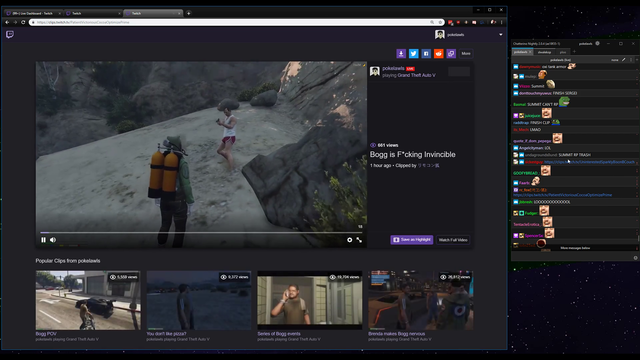Open the Brenda makes Bogg nervous clip thumbnail
This screenshot has width=640, height=360.
421,300
